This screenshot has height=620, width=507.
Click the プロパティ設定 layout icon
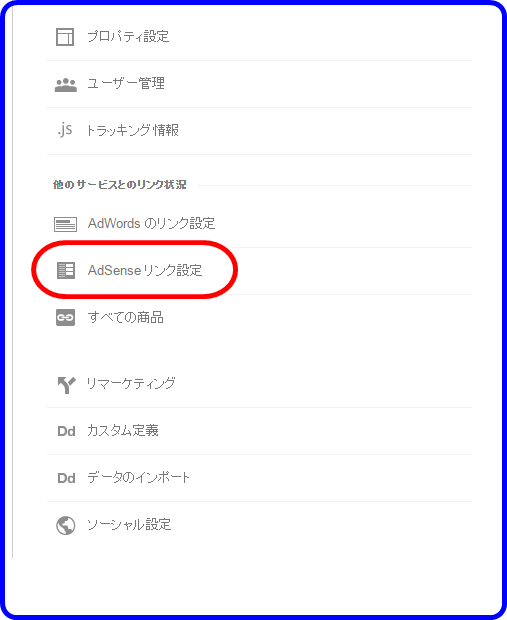[x=65, y=37]
